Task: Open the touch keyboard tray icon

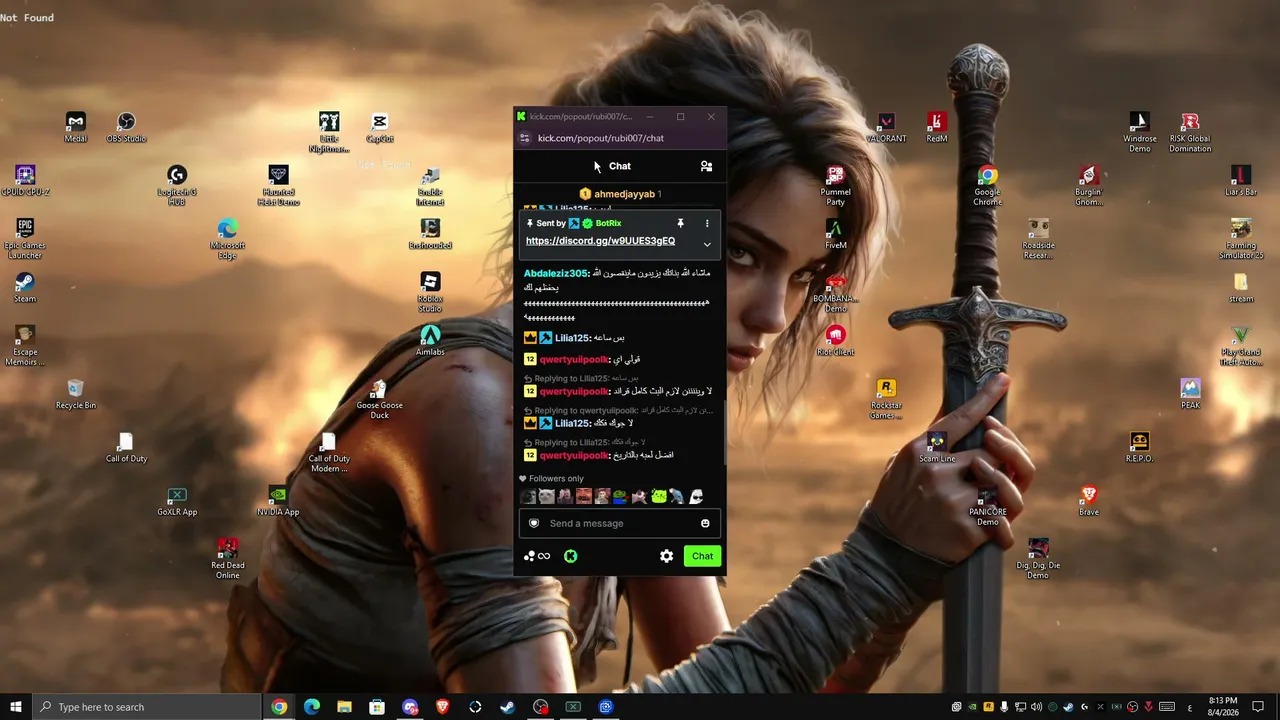Action: tap(1167, 707)
